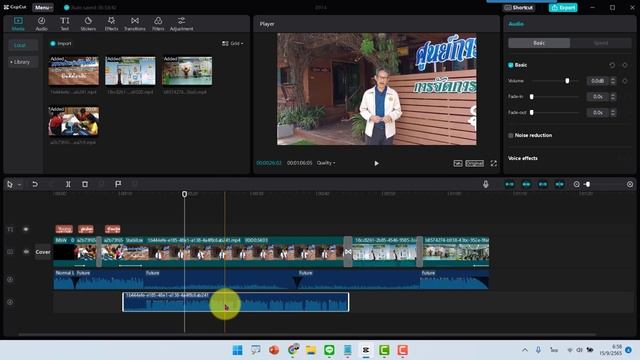The height and width of the screenshot is (360, 640).
Task: Open the Text tab
Action: click(64, 24)
